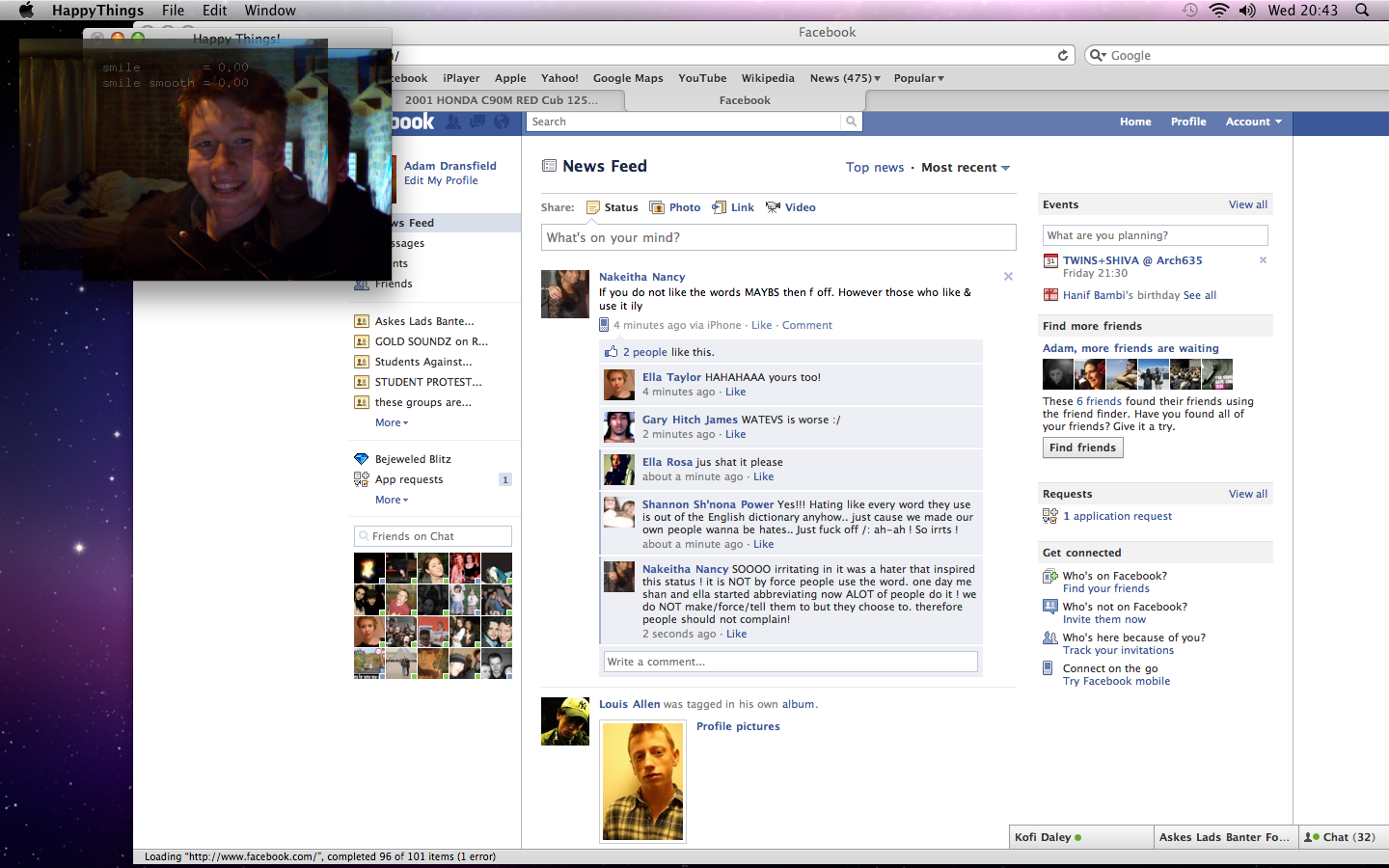Viewport: 1389px width, 868px height.
Task: Open the Apple menu
Action: point(26,10)
